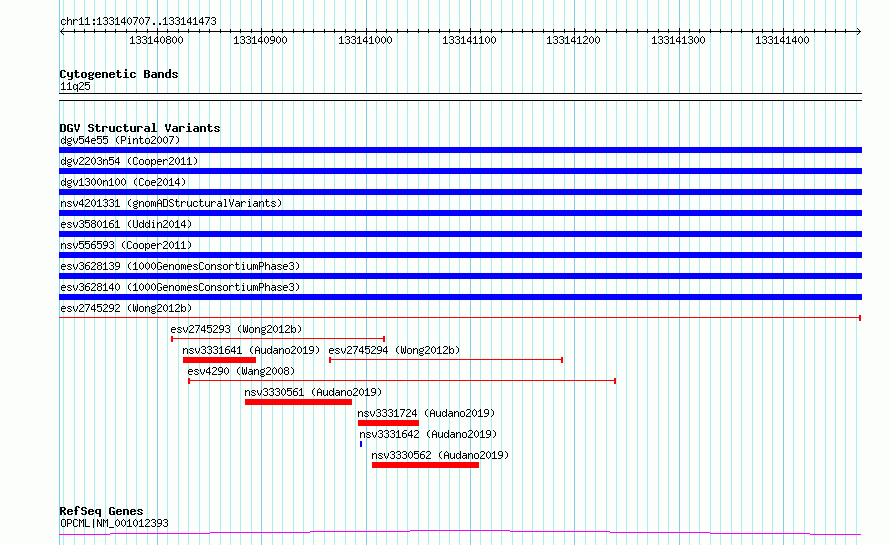Click ruler position 133140900
890x545 pixels.
pyautogui.click(x=261, y=40)
